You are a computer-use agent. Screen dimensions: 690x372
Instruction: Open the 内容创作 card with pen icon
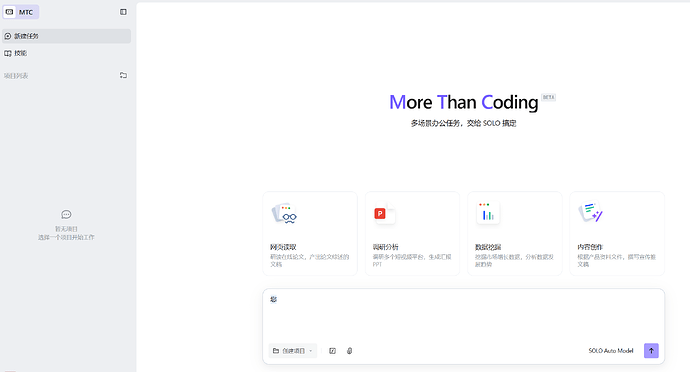[x=617, y=233]
